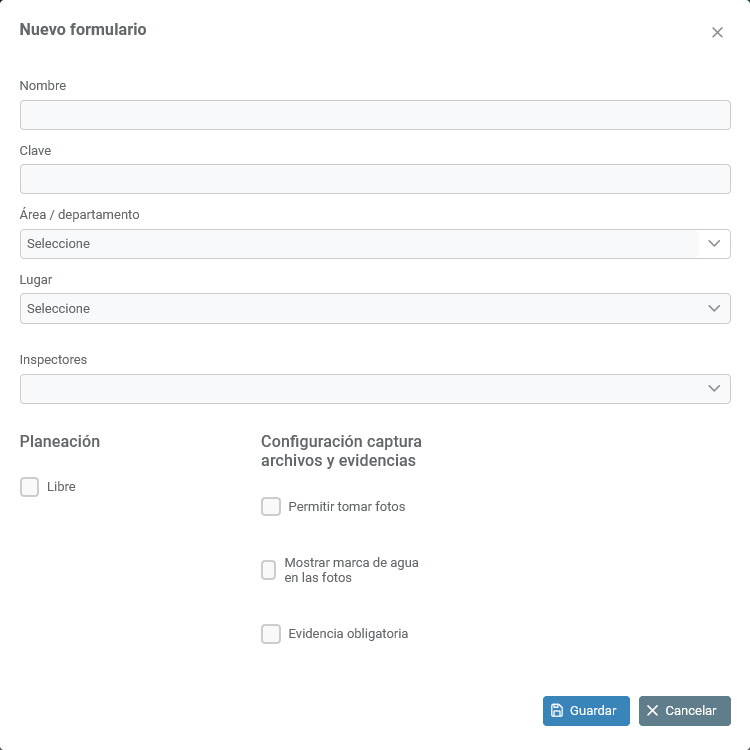Click the floppy disk icon on Guardar

tap(557, 710)
